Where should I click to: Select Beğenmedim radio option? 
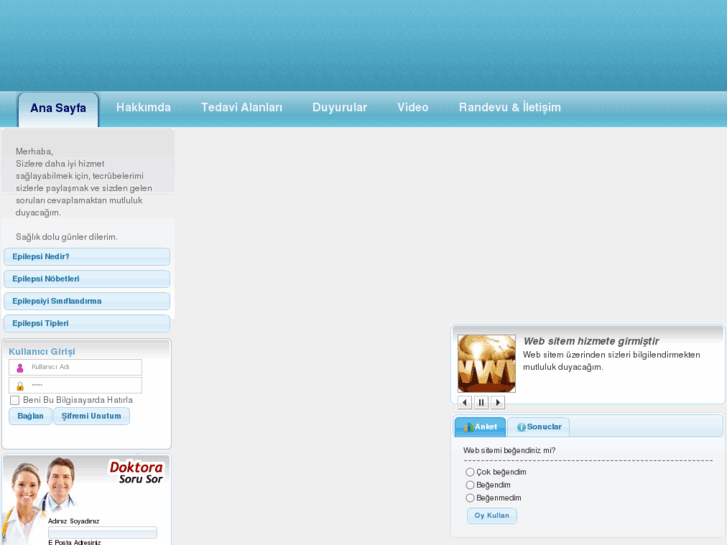tap(470, 498)
